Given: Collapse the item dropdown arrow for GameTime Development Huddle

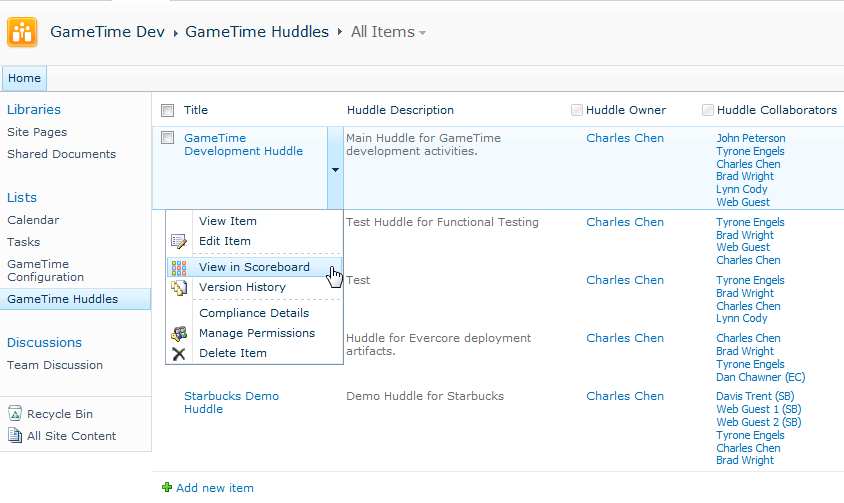Looking at the screenshot, I should point(335,170).
